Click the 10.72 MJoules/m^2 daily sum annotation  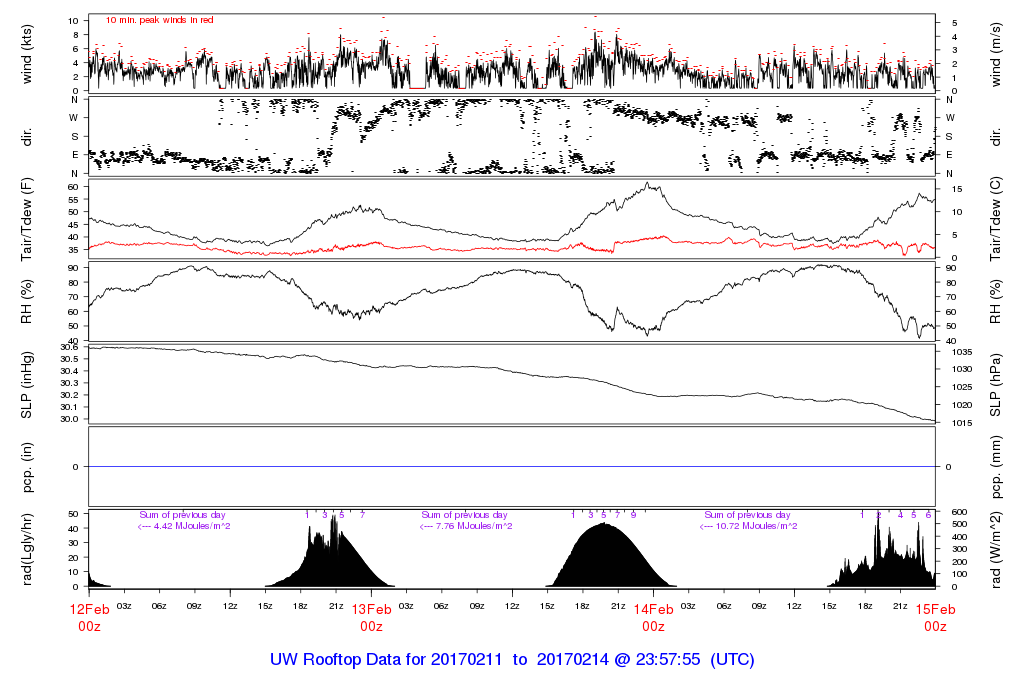pyautogui.click(x=750, y=526)
